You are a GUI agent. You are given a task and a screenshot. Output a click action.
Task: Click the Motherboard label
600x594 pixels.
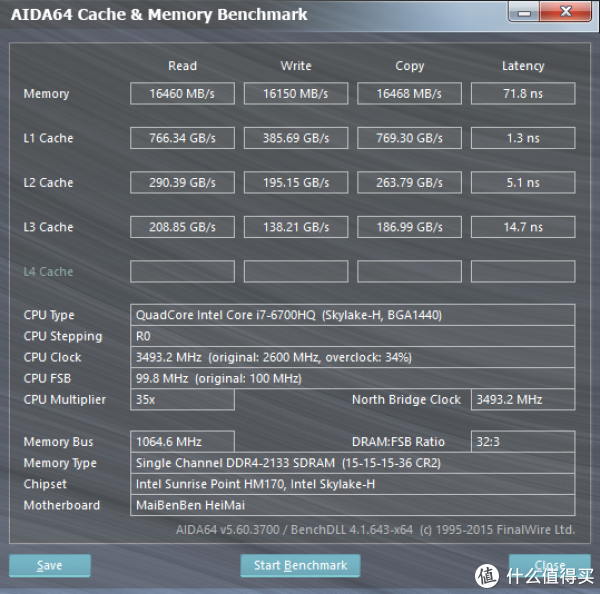click(62, 505)
